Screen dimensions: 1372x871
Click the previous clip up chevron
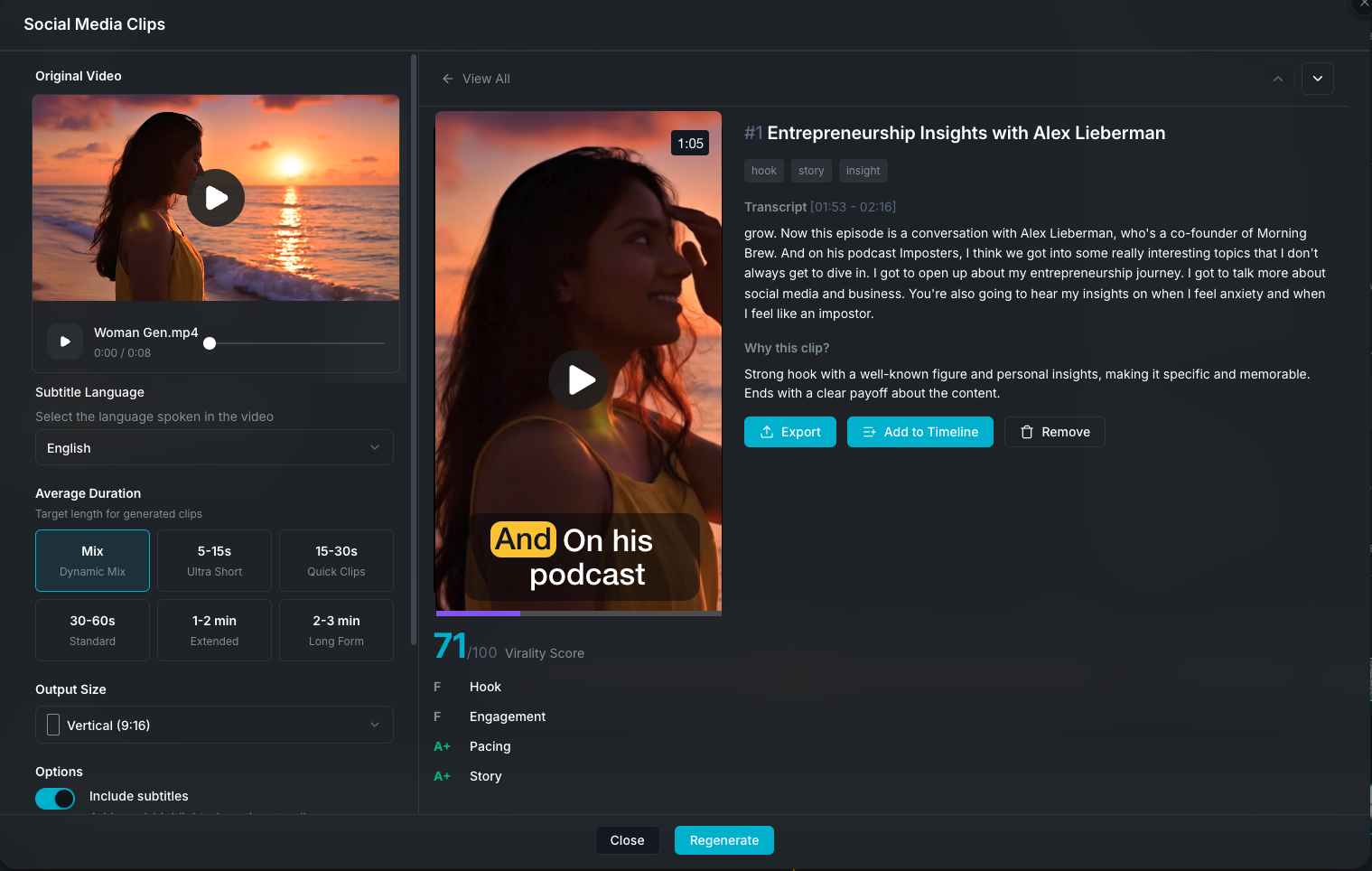click(x=1277, y=79)
